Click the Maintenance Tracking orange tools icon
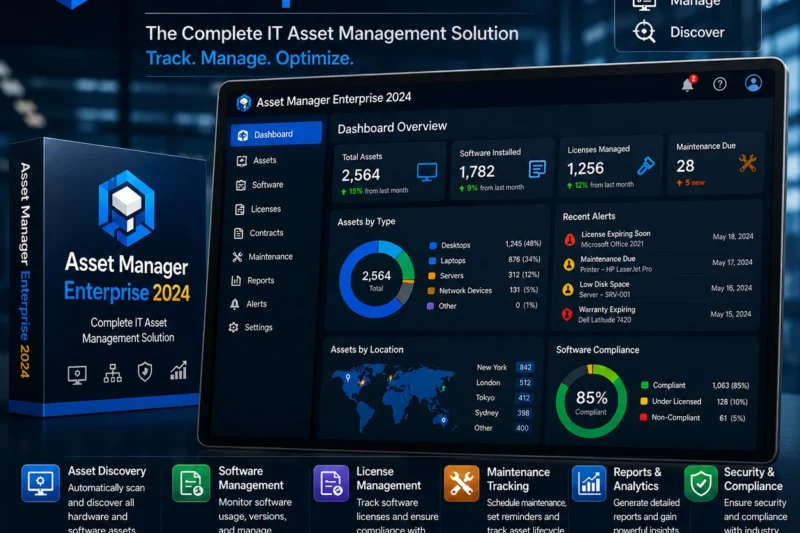This screenshot has width=800, height=533. pyautogui.click(x=461, y=483)
